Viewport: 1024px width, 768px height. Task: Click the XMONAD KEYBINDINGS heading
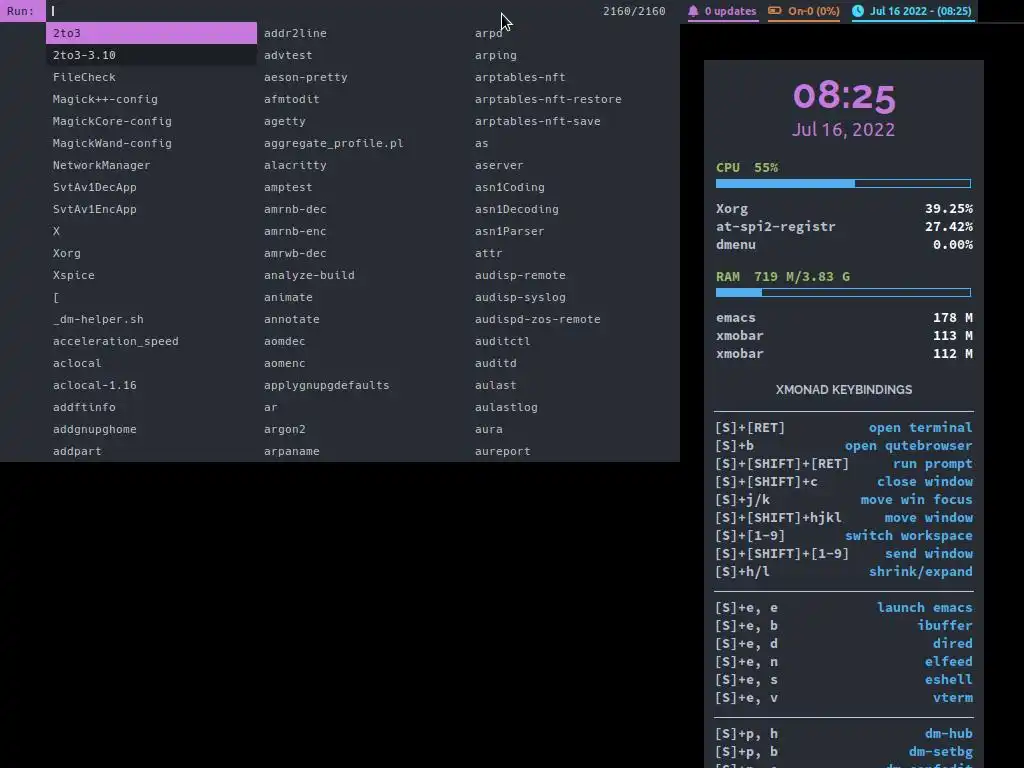point(844,390)
